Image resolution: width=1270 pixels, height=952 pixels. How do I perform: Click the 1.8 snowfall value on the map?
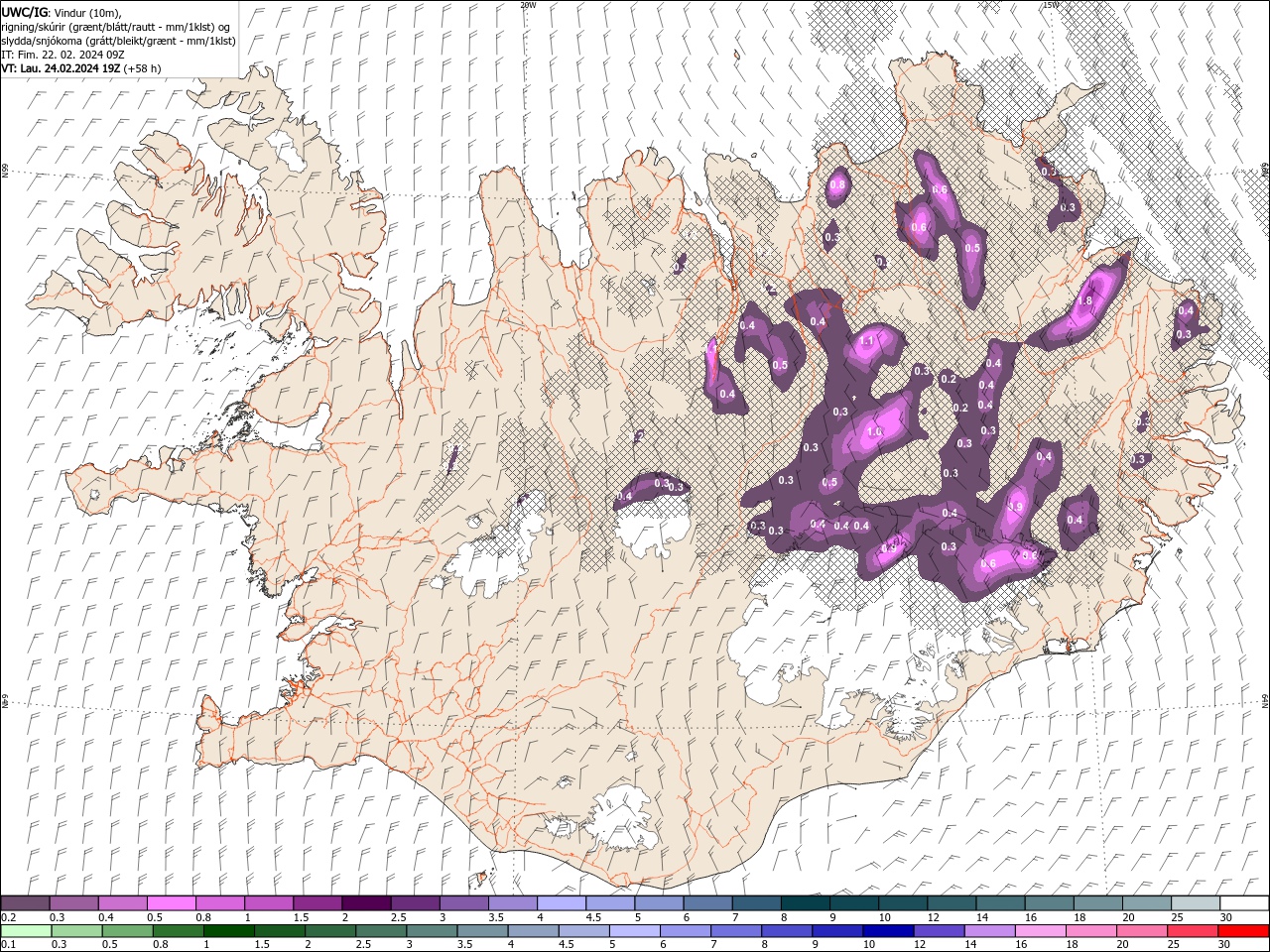1084,301
